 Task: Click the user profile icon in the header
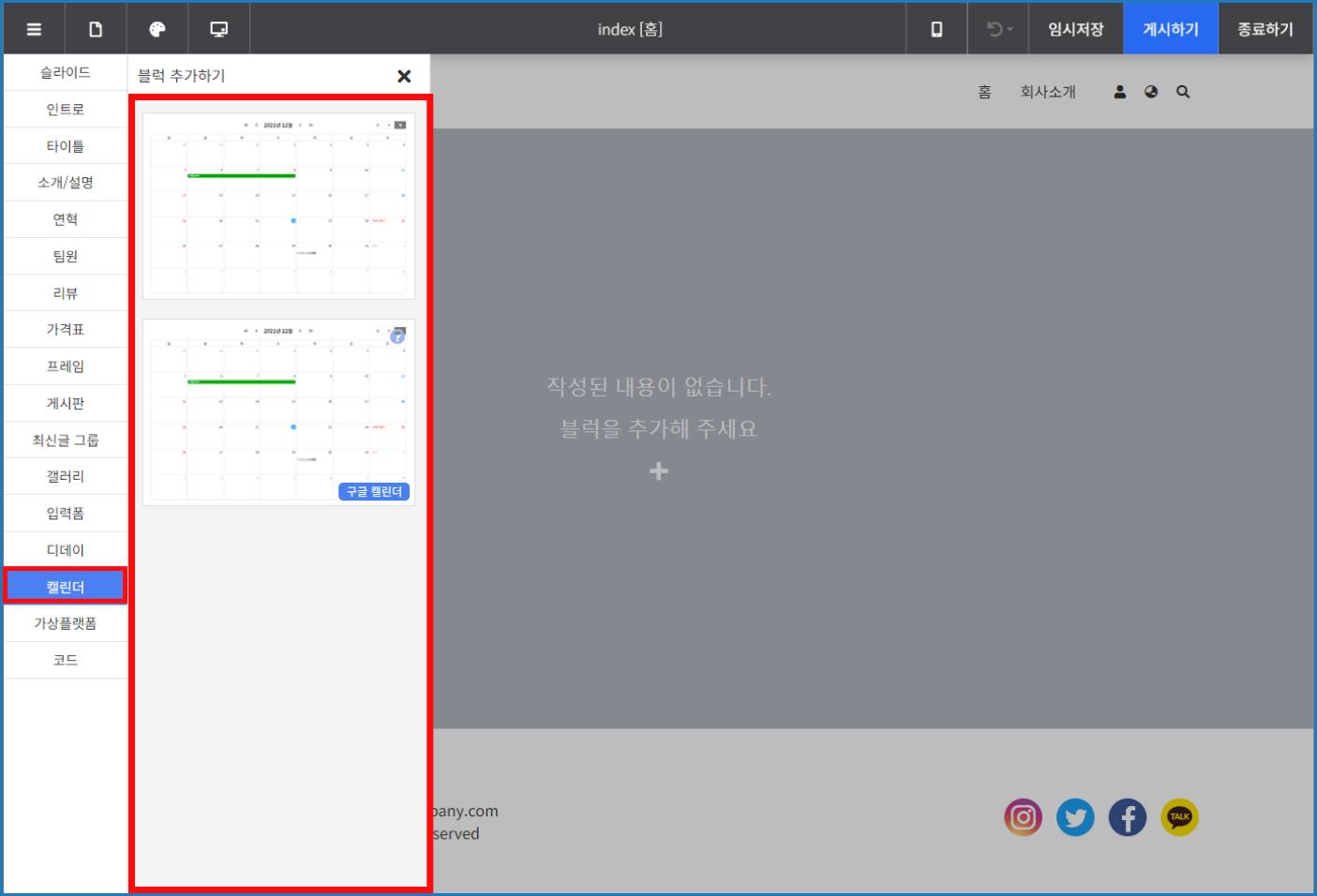click(1119, 91)
